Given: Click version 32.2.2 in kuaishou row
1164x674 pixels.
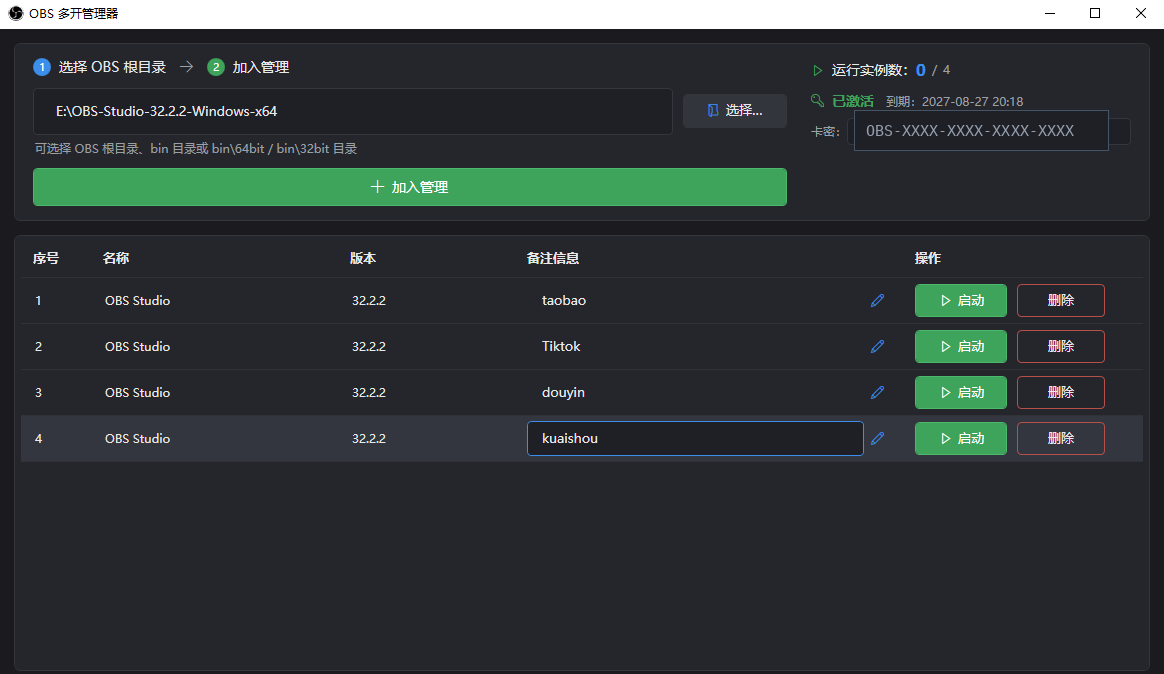Looking at the screenshot, I should [x=369, y=439].
